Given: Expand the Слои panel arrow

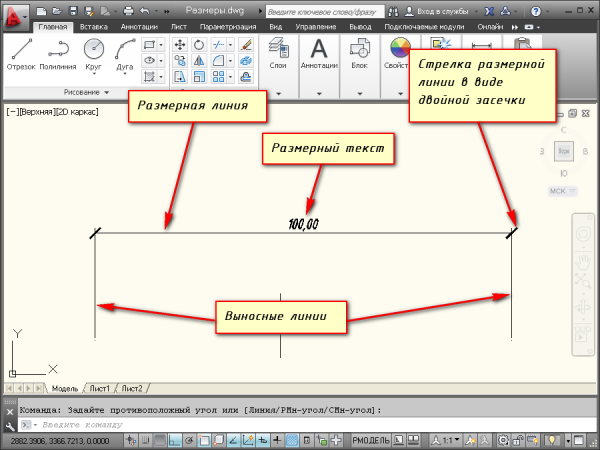Looking at the screenshot, I should tap(279, 93).
